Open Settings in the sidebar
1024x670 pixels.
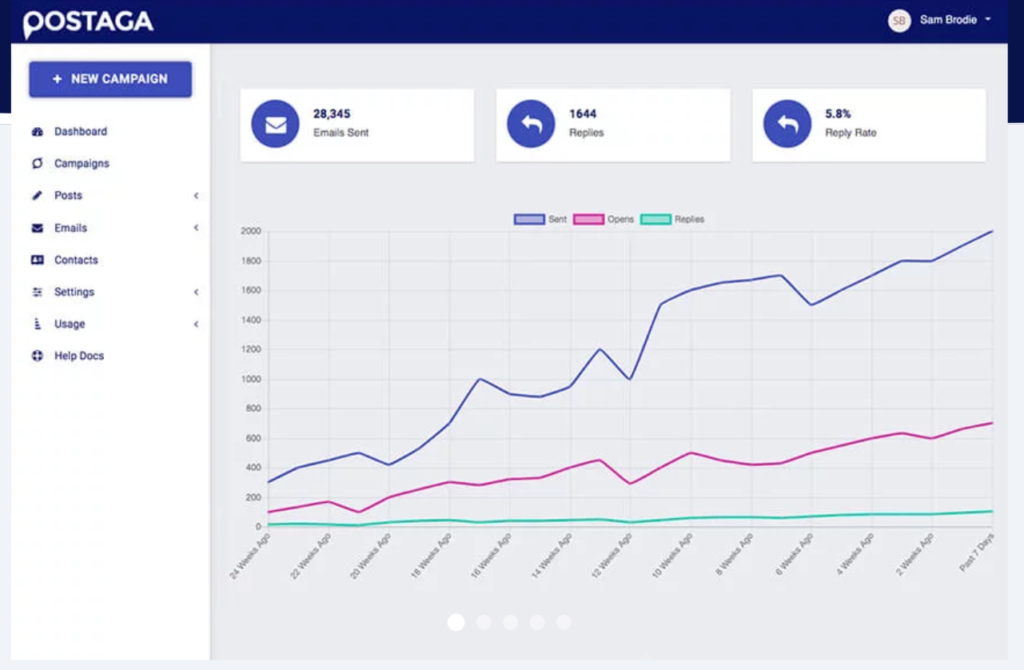pyautogui.click(x=74, y=292)
